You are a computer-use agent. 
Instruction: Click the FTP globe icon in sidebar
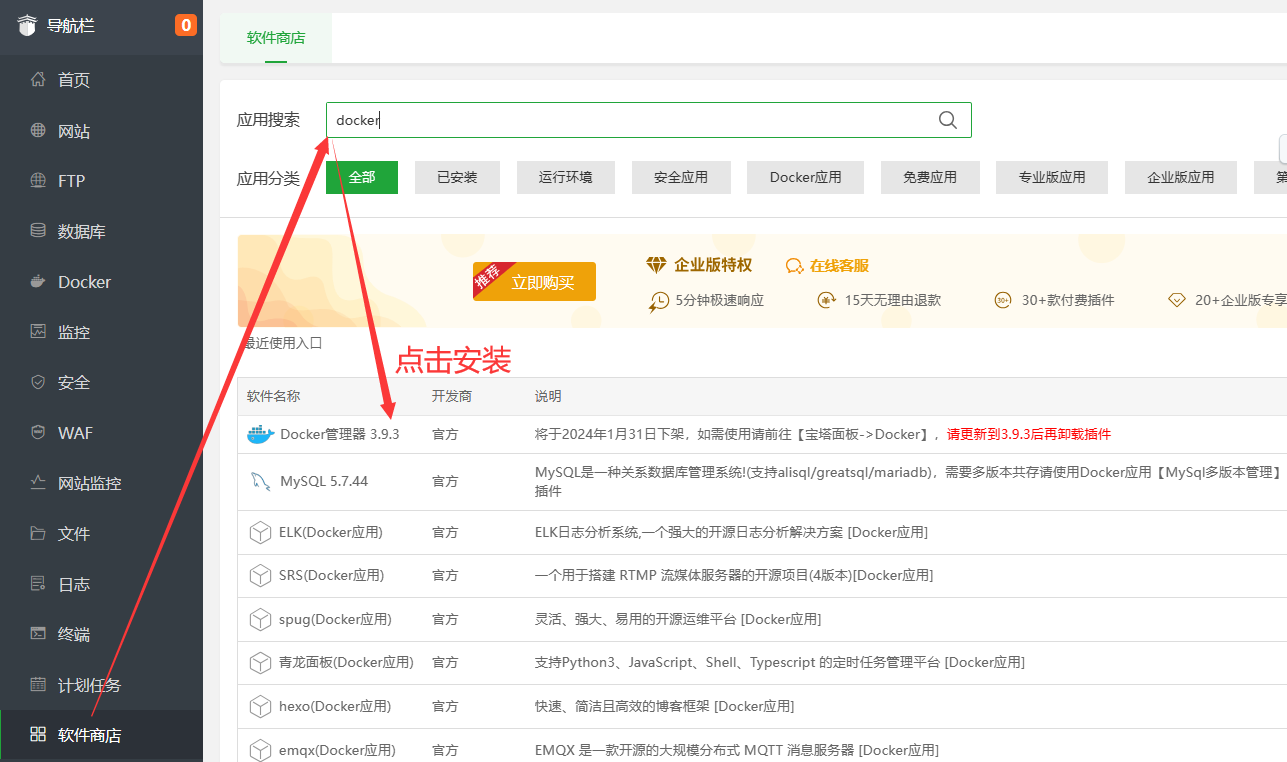(x=38, y=180)
